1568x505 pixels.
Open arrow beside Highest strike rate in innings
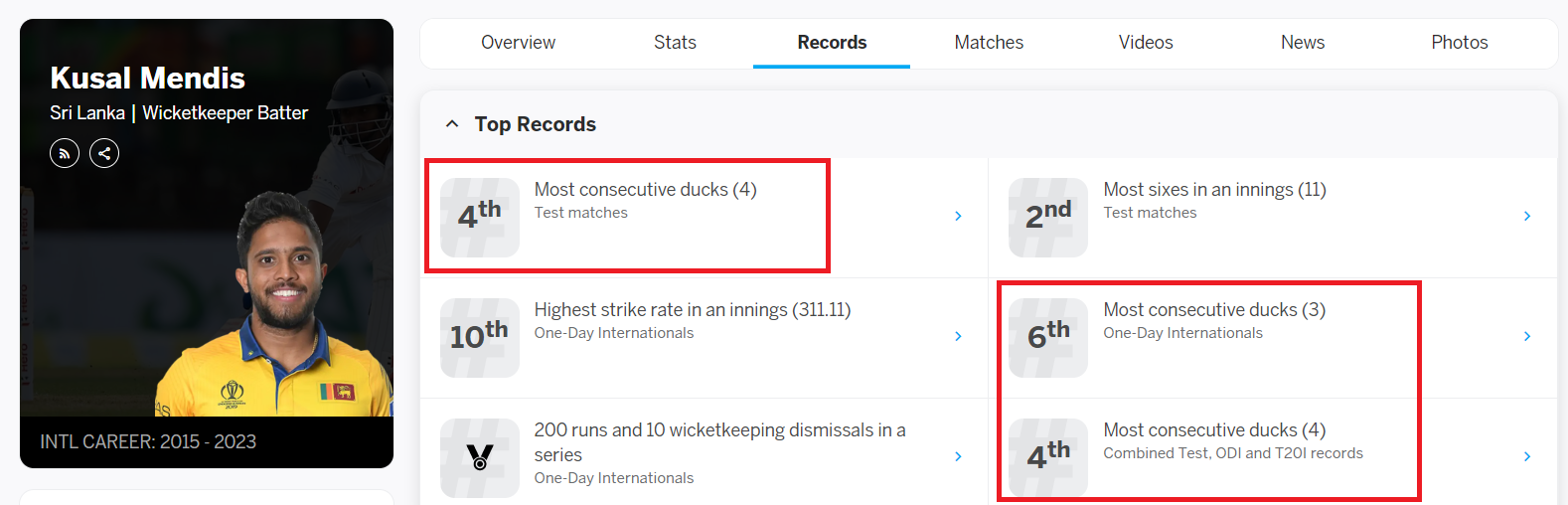pyautogui.click(x=958, y=336)
